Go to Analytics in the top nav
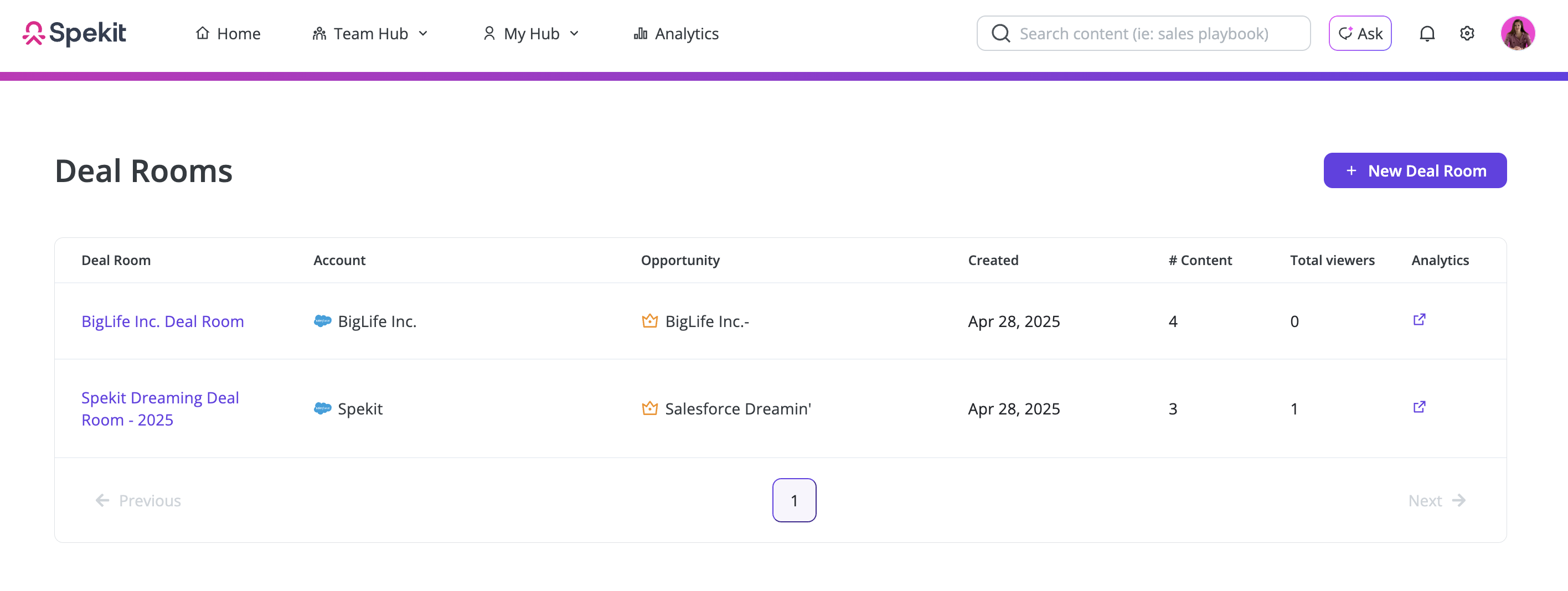This screenshot has width=1568, height=591. pyautogui.click(x=675, y=33)
